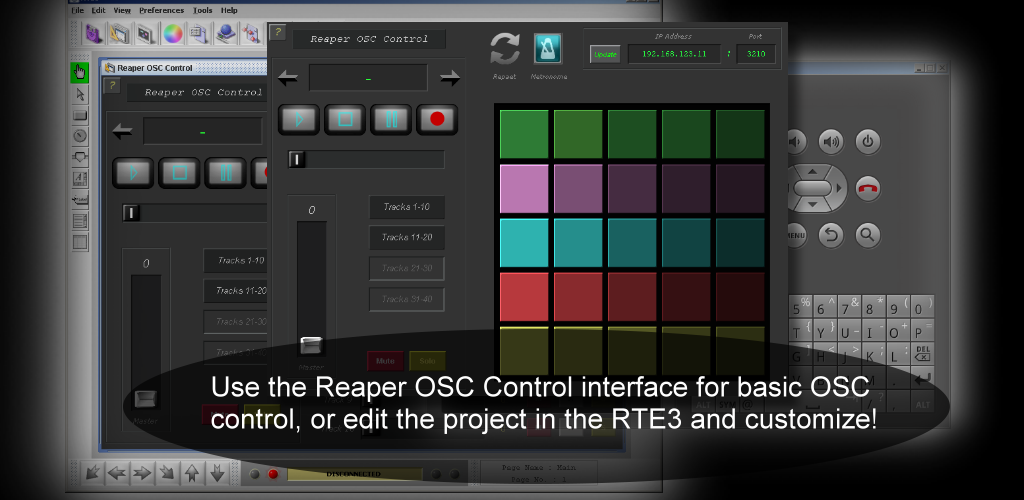The width and height of the screenshot is (1024, 500).
Task: Tap the red end-call button on the emulator
Action: click(868, 189)
